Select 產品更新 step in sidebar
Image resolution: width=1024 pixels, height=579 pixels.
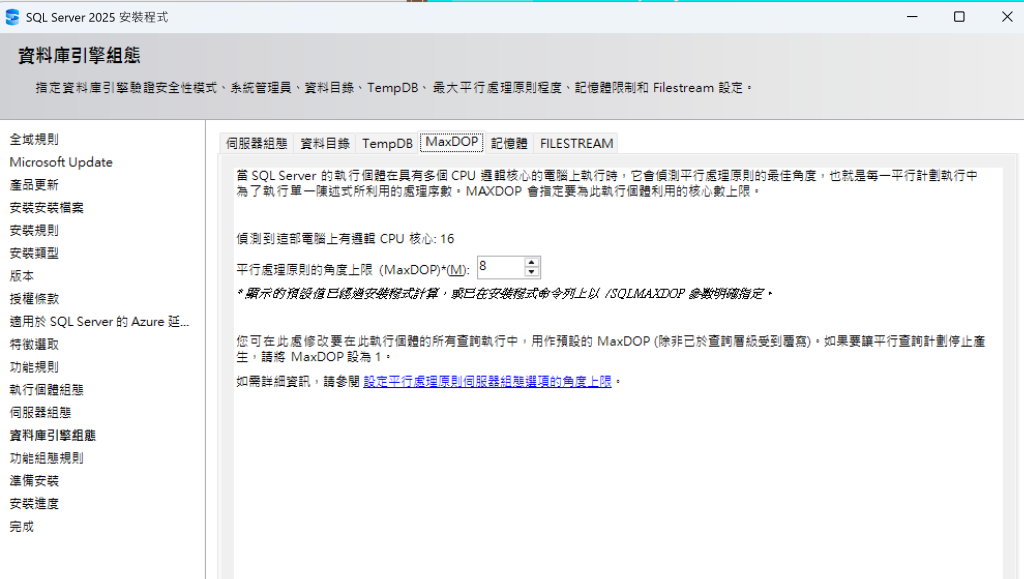click(34, 185)
